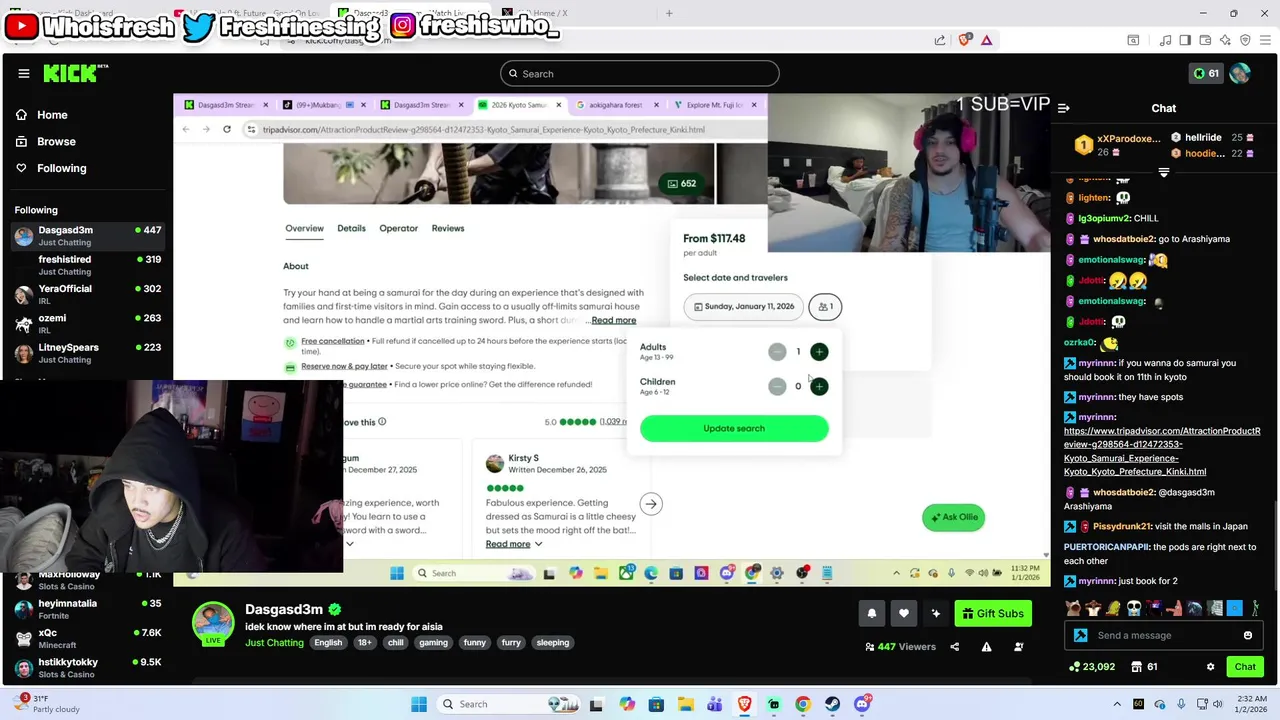Select the xQc channel in sidebar
The height and width of the screenshot is (720, 1280).
pos(88,638)
